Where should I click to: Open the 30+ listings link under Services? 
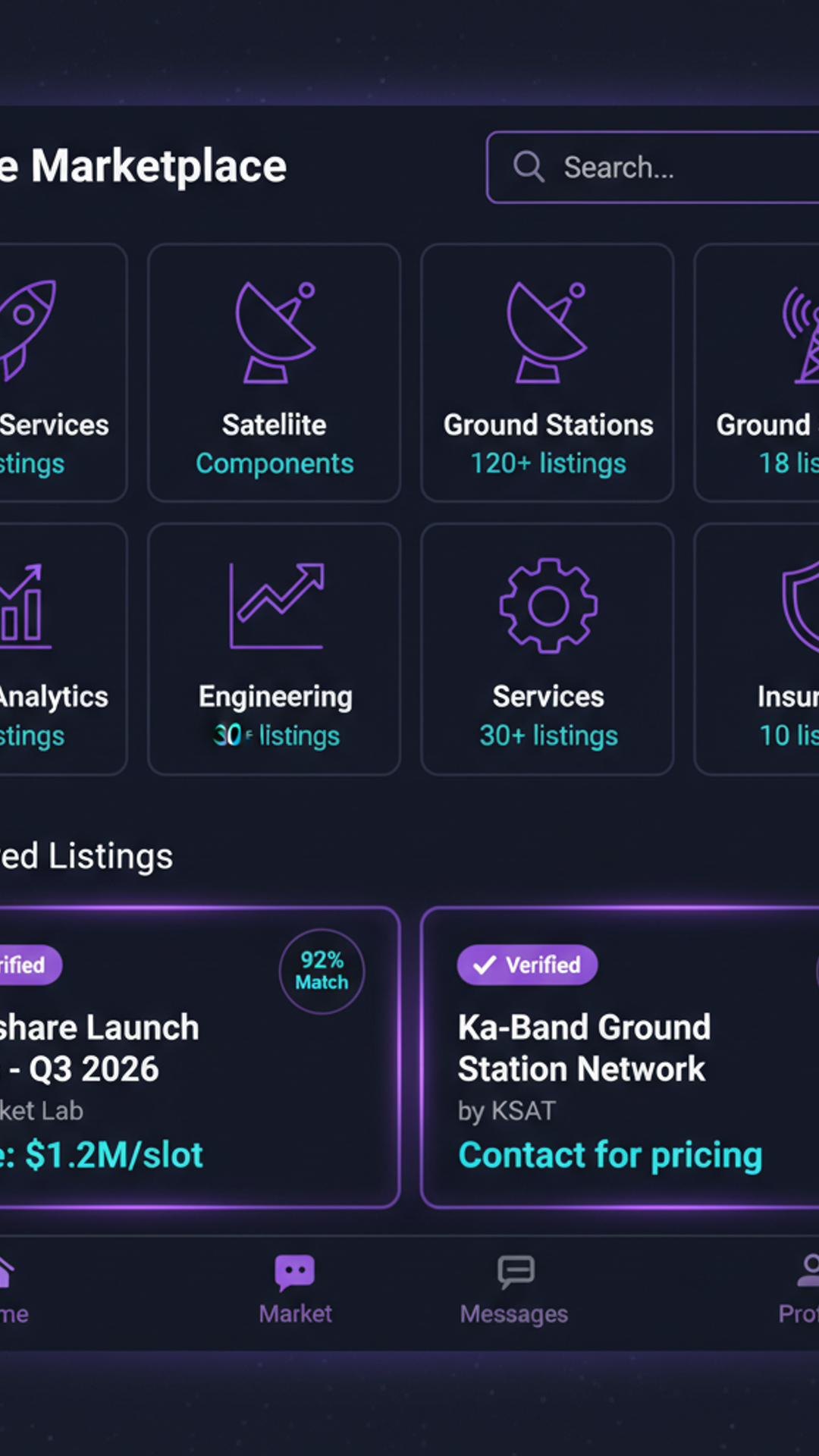coord(548,736)
